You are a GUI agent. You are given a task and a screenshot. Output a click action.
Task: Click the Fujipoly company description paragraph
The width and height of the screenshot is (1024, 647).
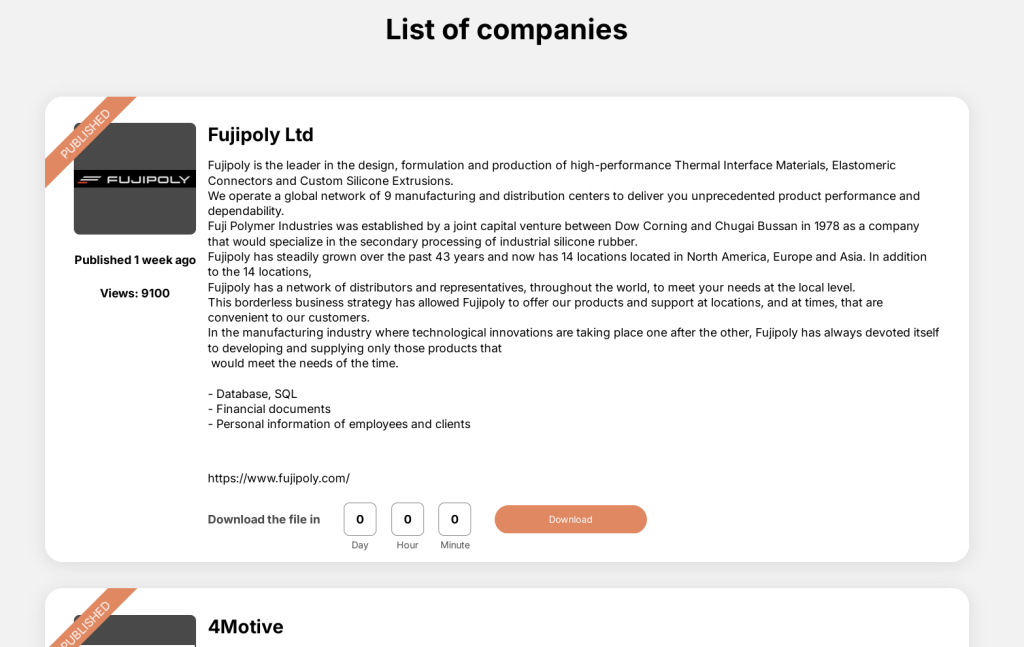point(573,264)
